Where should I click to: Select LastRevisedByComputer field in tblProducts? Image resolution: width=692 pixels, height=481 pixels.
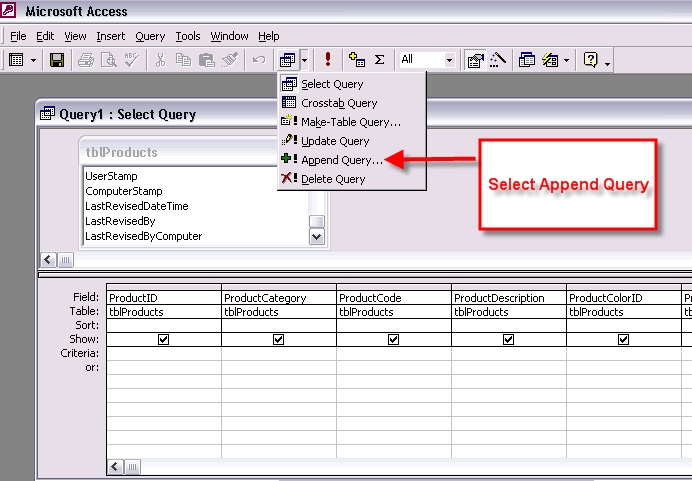(x=143, y=236)
